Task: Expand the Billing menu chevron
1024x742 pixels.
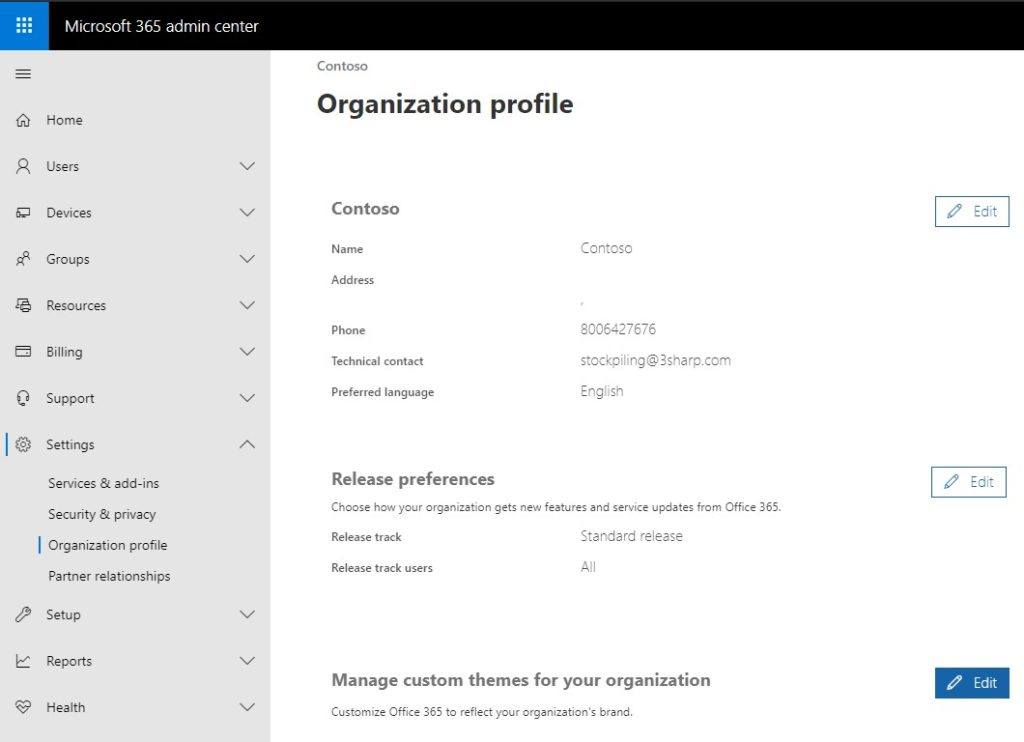Action: (247, 352)
